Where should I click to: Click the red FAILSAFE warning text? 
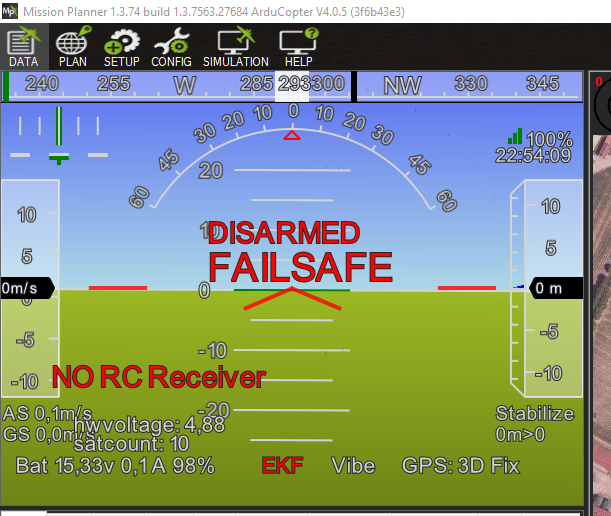300,267
